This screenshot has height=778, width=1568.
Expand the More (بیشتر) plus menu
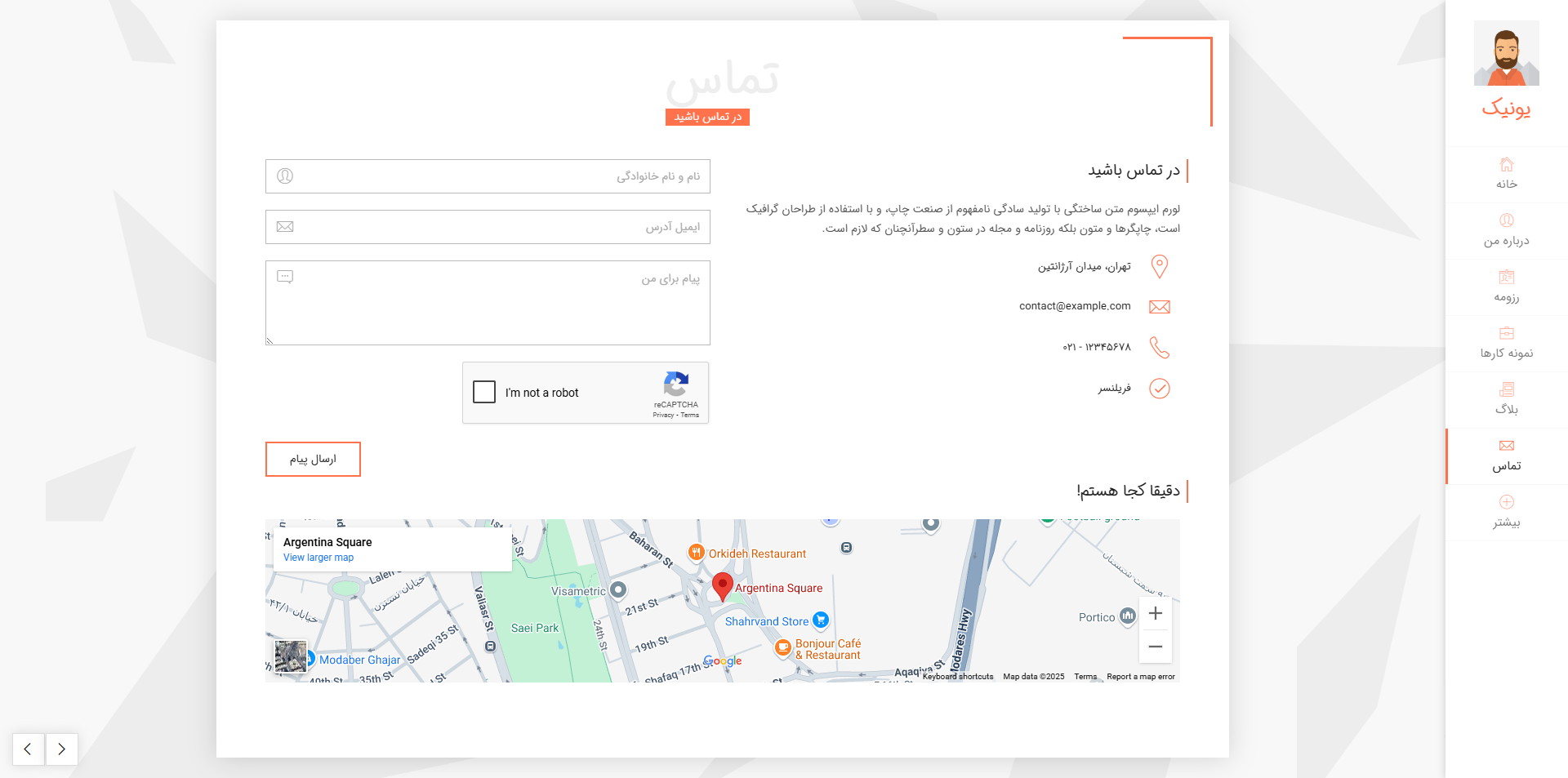pos(1506,502)
